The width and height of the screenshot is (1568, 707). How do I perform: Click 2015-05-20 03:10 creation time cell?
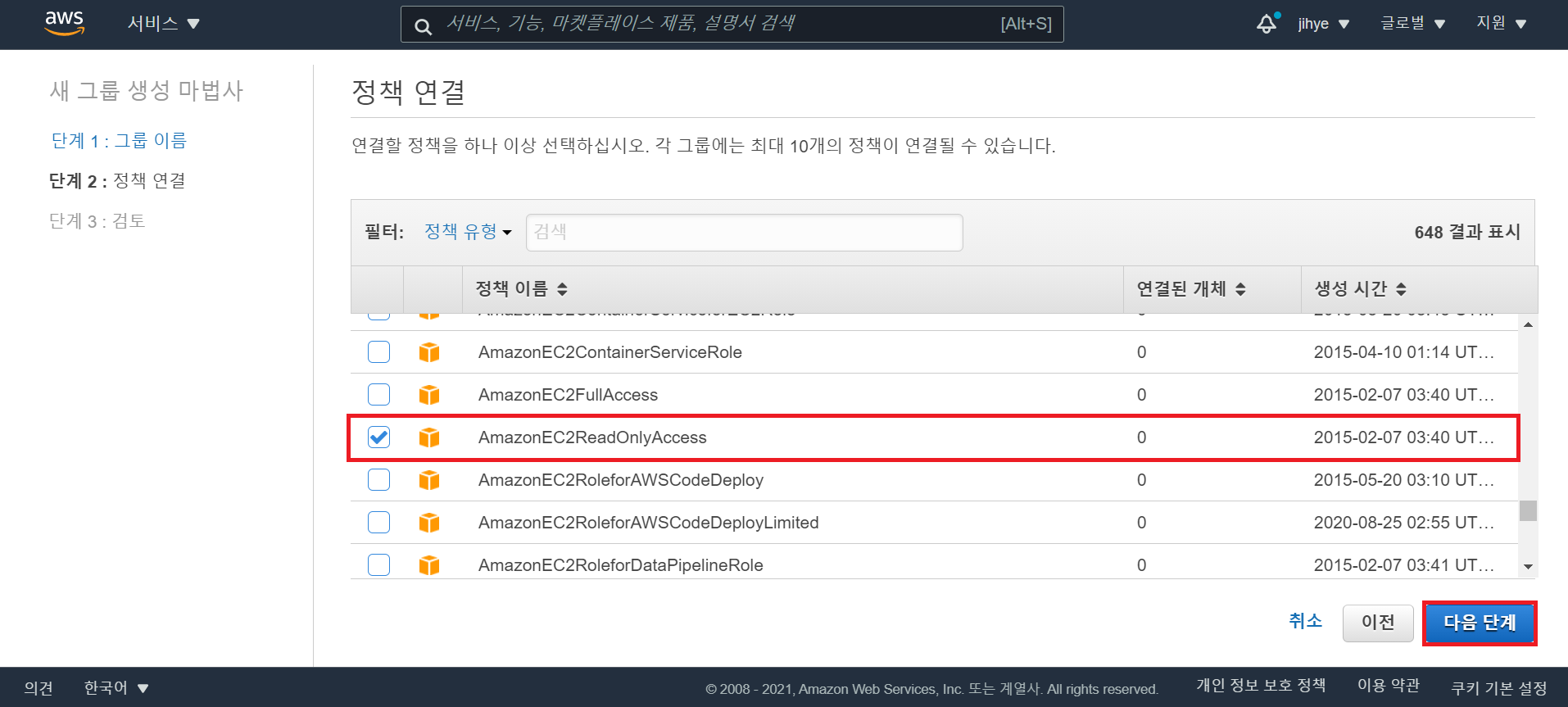click(1404, 480)
